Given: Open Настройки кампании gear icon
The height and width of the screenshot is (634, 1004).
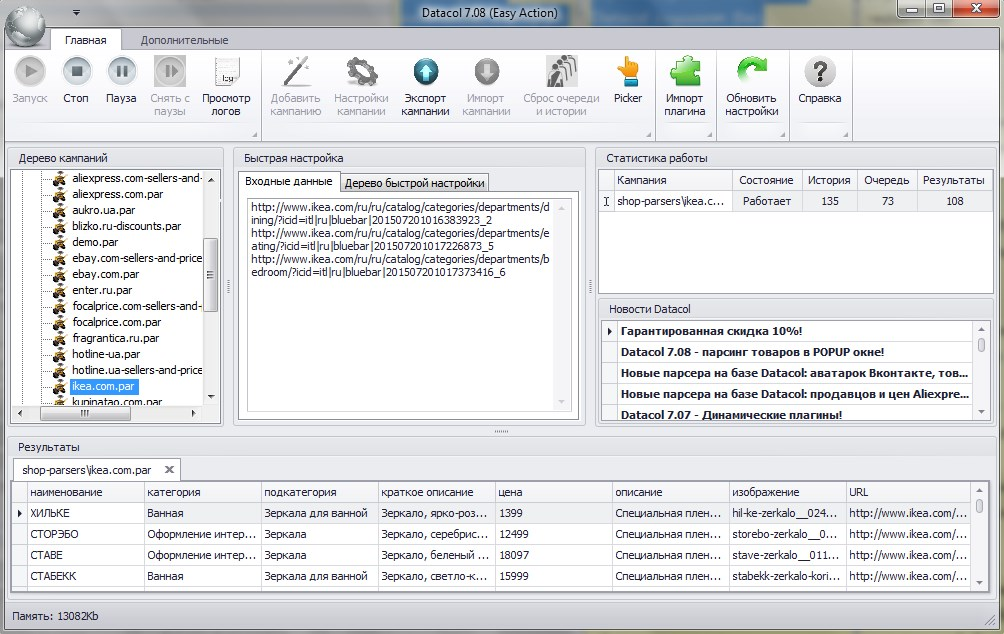Looking at the screenshot, I should tap(361, 71).
